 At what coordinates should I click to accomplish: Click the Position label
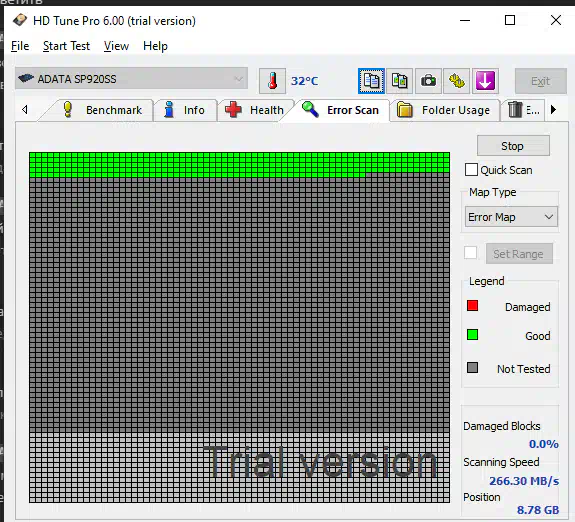click(x=481, y=497)
